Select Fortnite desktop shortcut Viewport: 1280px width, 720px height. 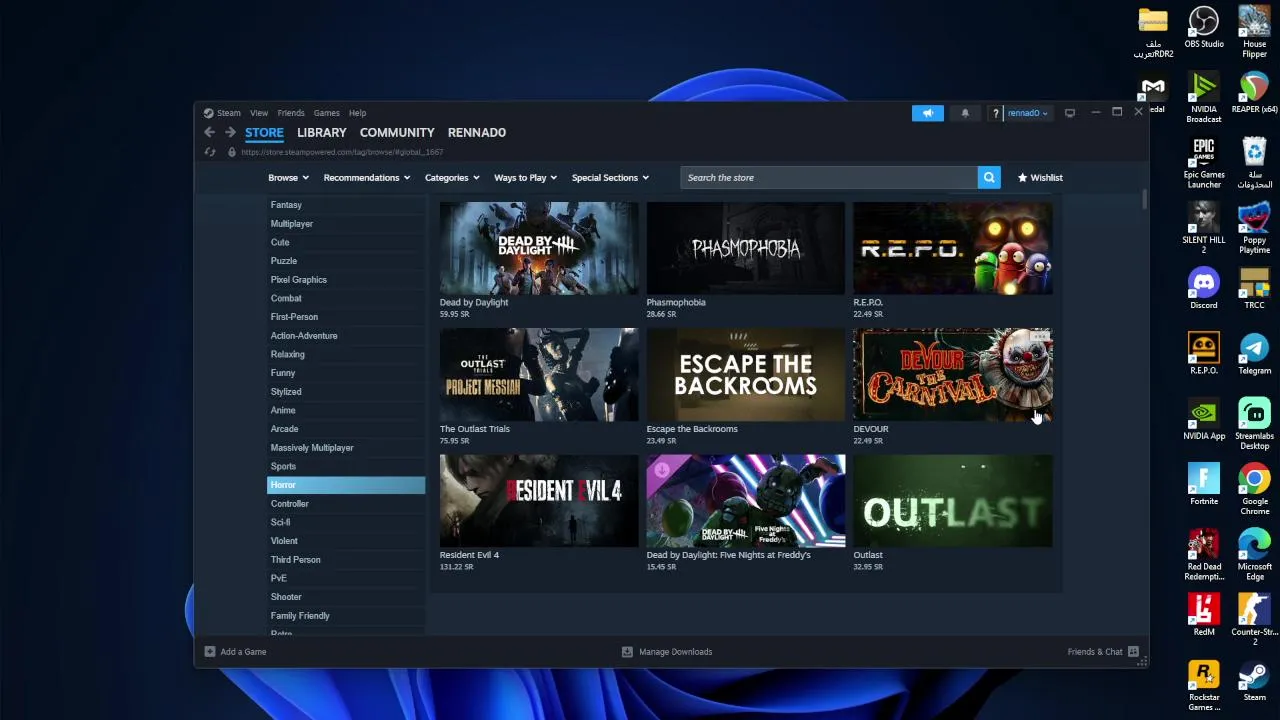point(1204,485)
